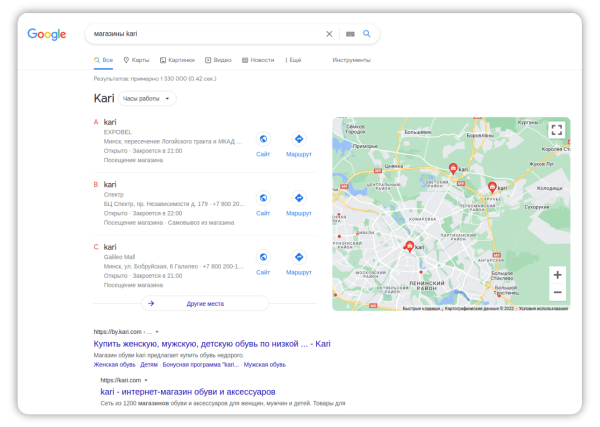This screenshot has width=600, height=427.
Task: Select the kari EXPOBEL listing title
Action: coord(110,122)
